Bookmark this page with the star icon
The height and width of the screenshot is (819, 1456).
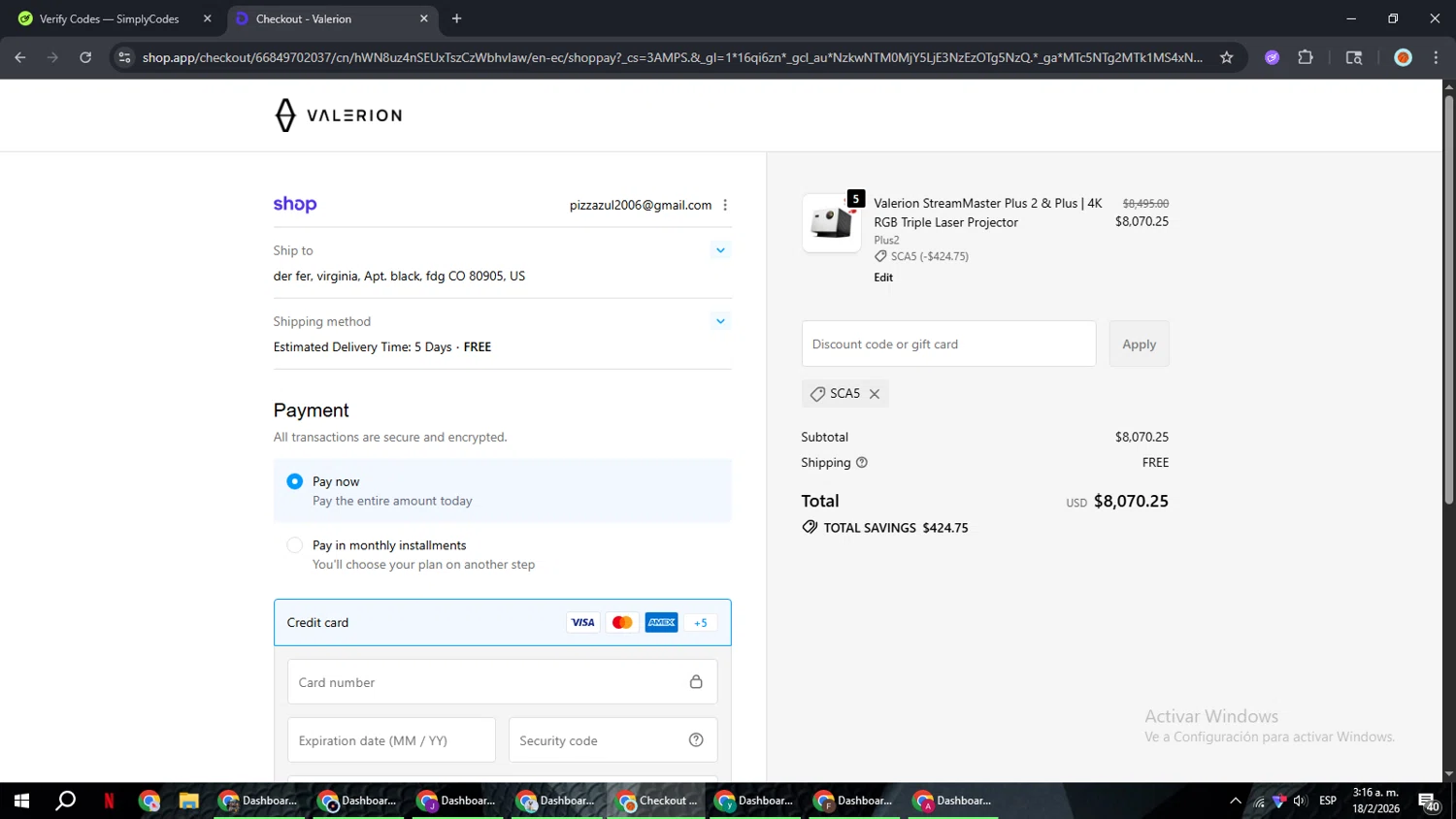1226,57
